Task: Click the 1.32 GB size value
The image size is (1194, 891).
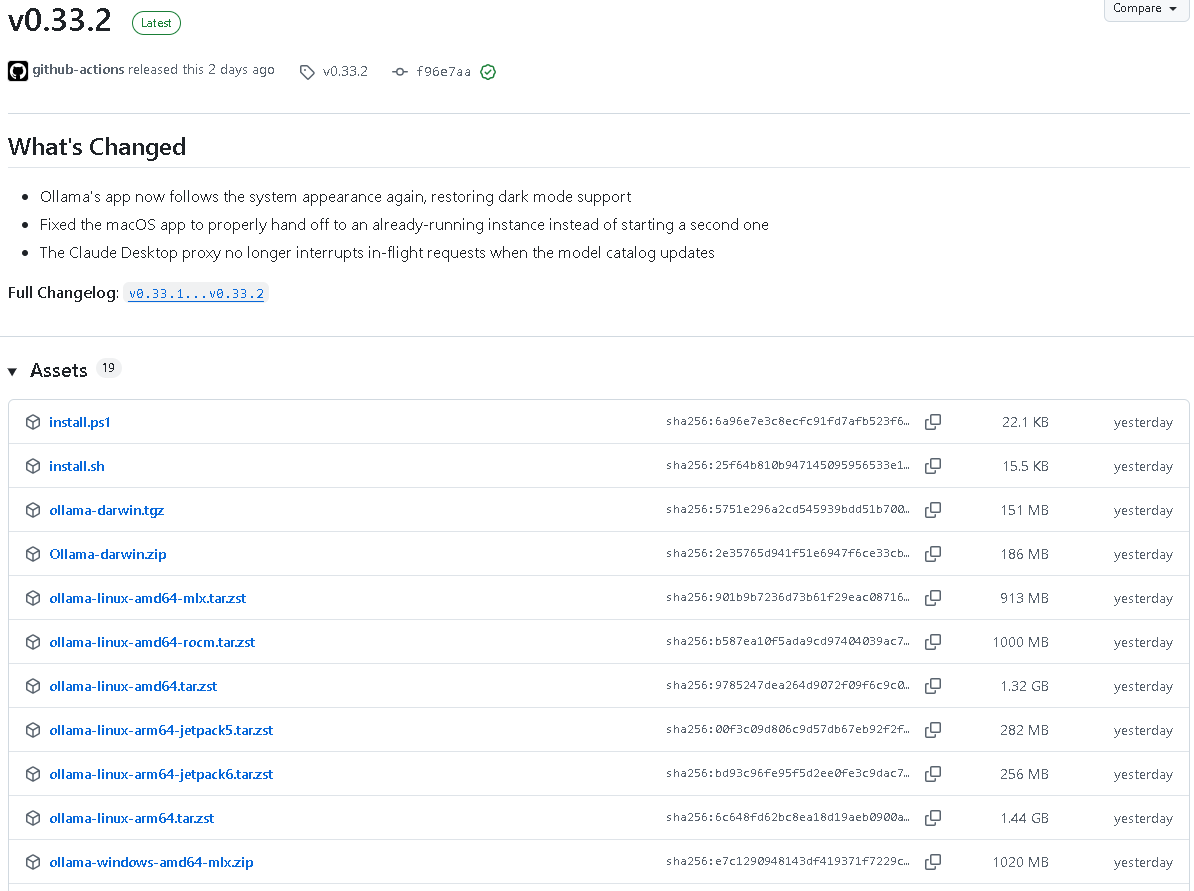Action: coord(1024,686)
